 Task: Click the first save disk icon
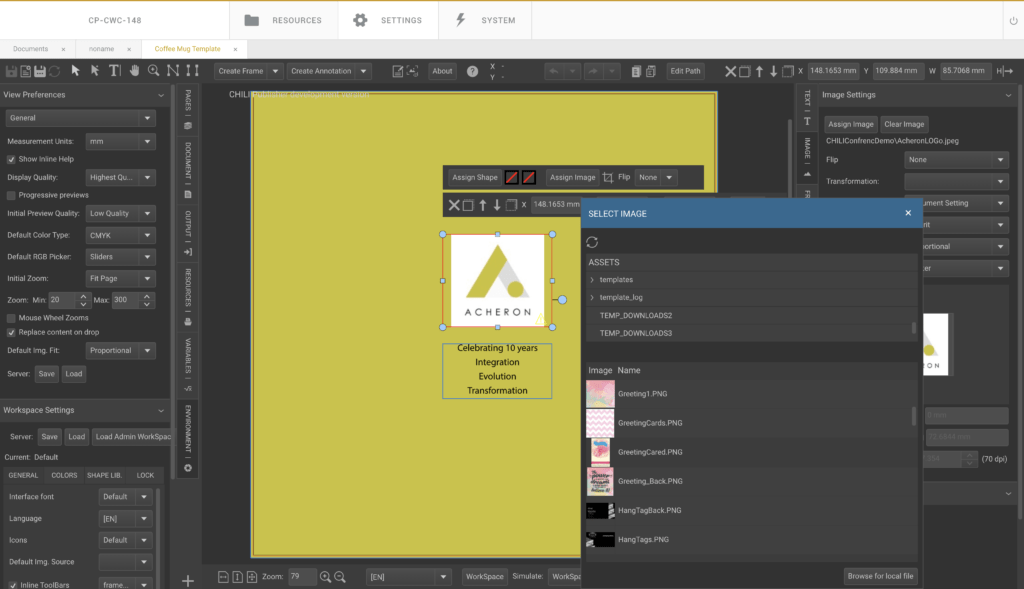click(x=11, y=71)
